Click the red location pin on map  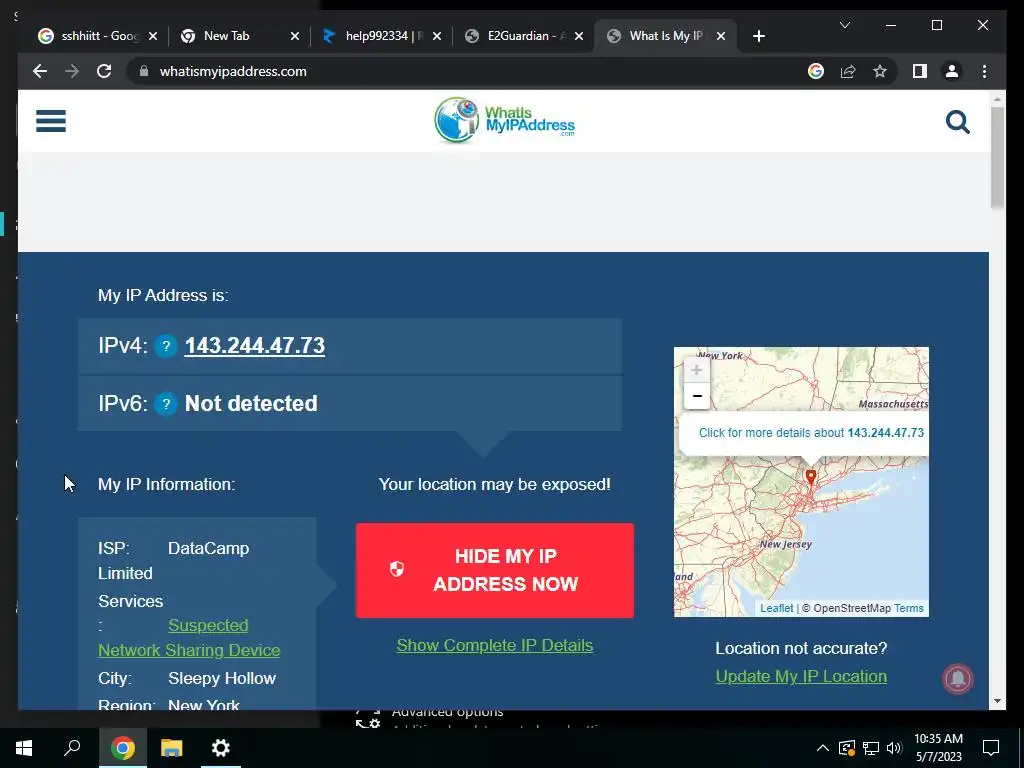(810, 477)
